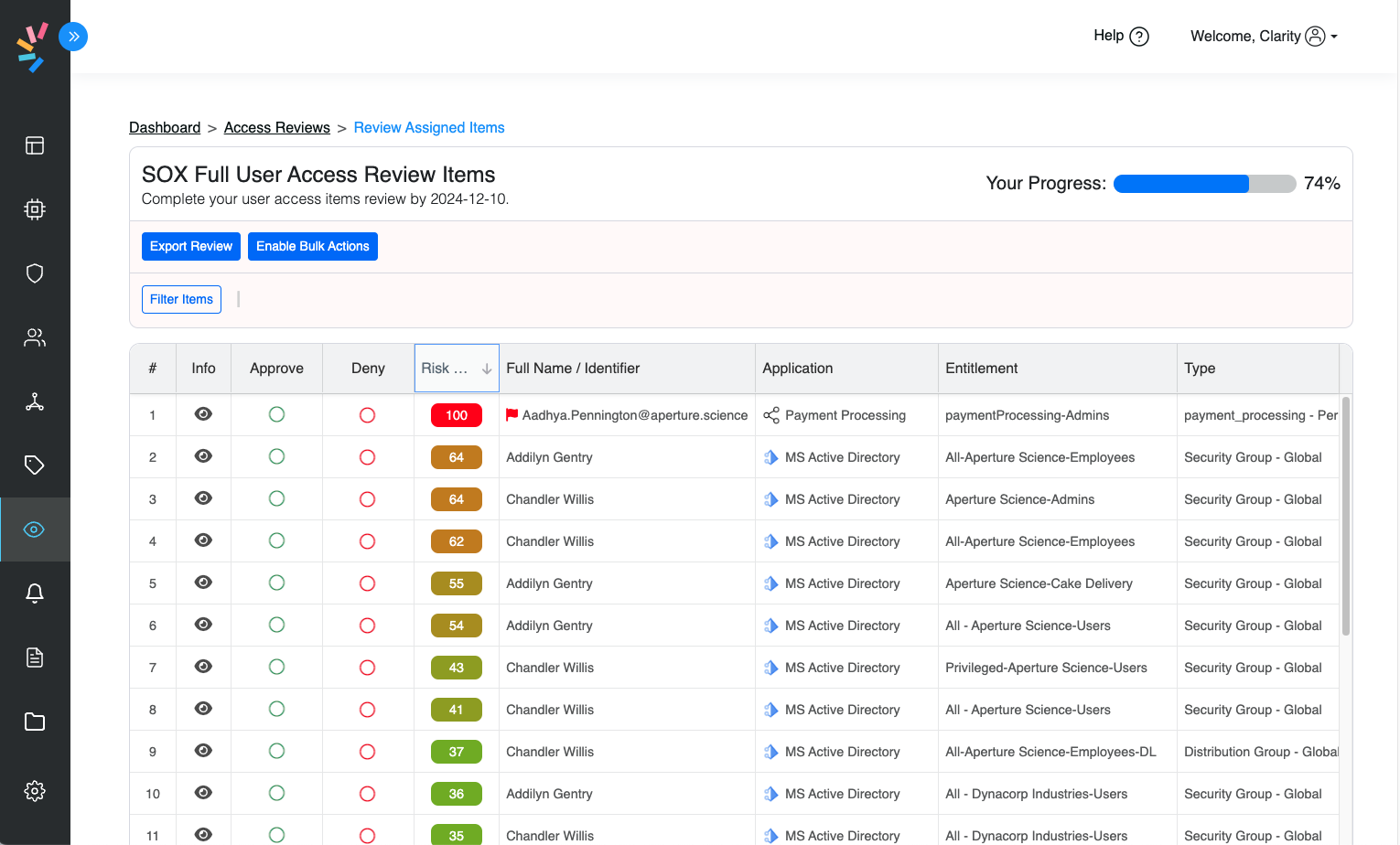The width and height of the screenshot is (1400, 845).
Task: Sort by the Risk column header
Action: (457, 369)
